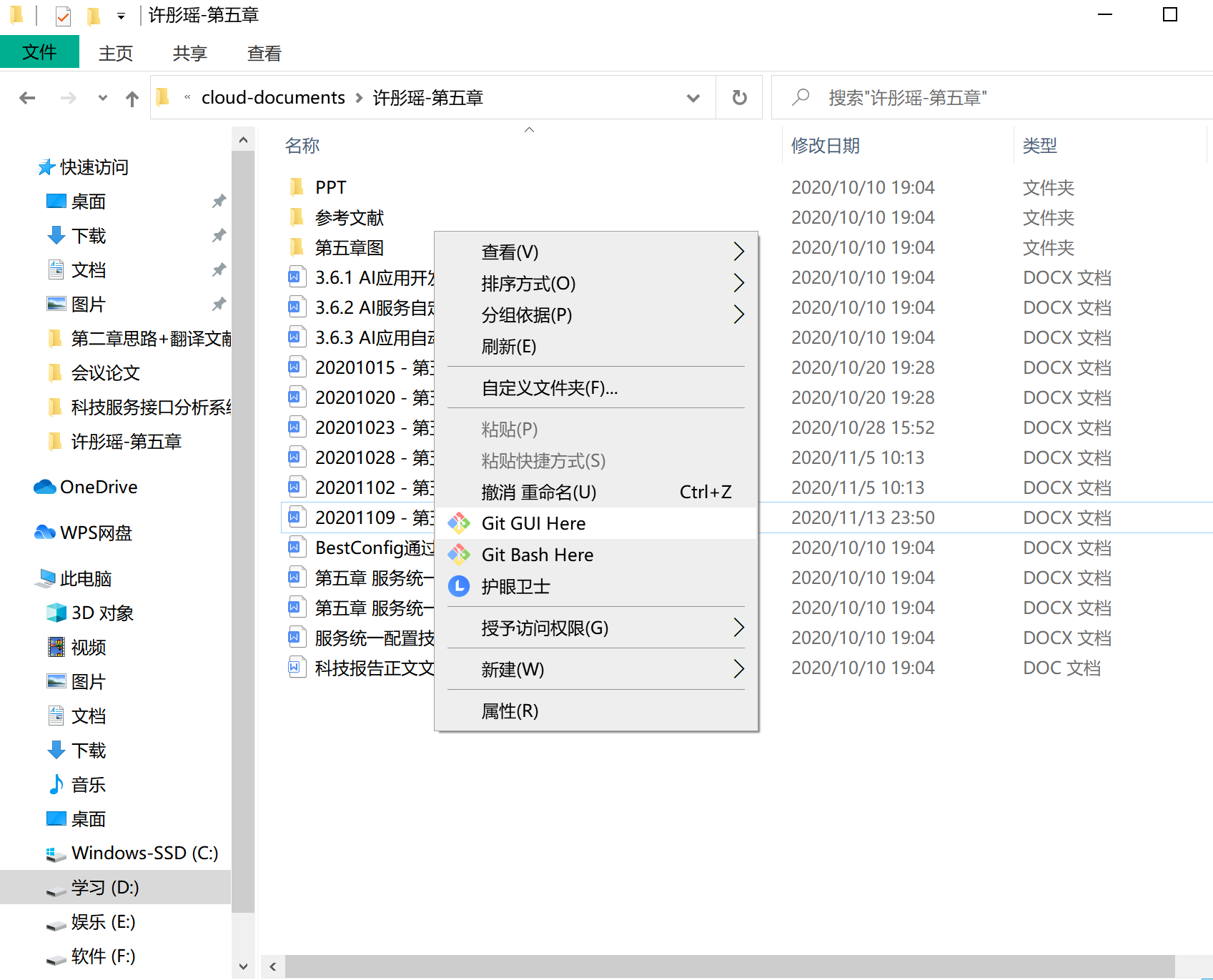Open WPS网盘 cloud drive in sidebar
Image resolution: width=1213 pixels, height=980 pixels.
[84, 533]
